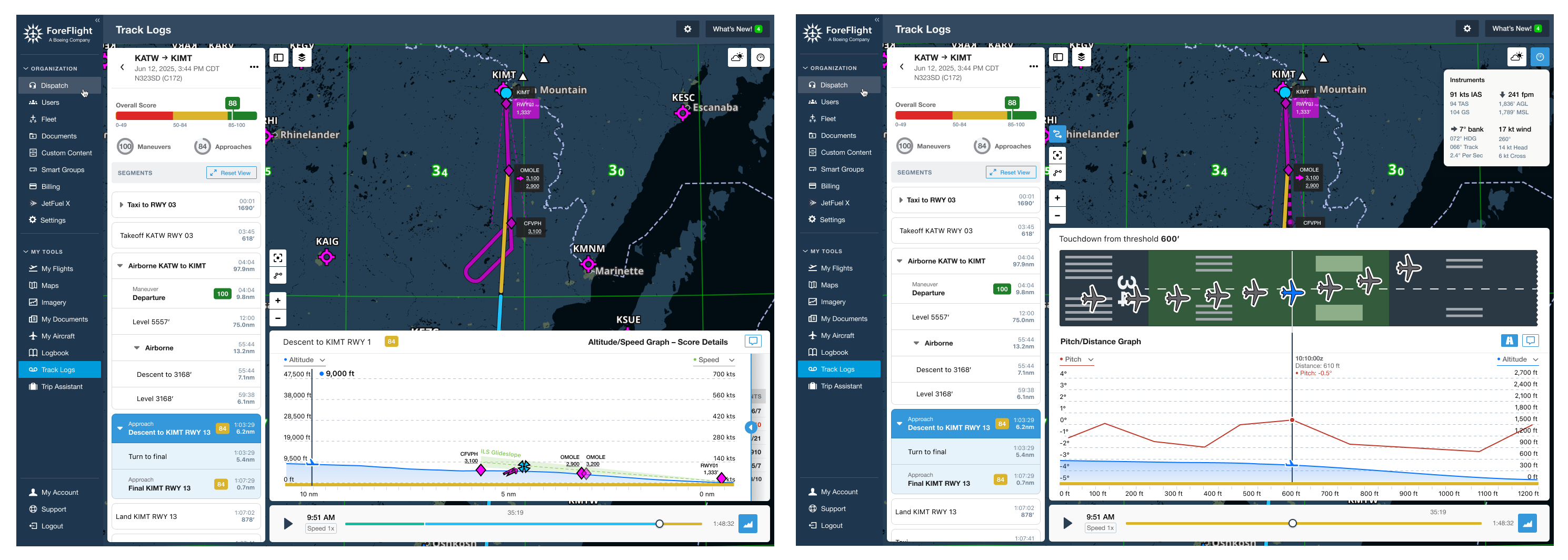Select runway view icon in Pitch/Distance Graph

[x=1509, y=341]
